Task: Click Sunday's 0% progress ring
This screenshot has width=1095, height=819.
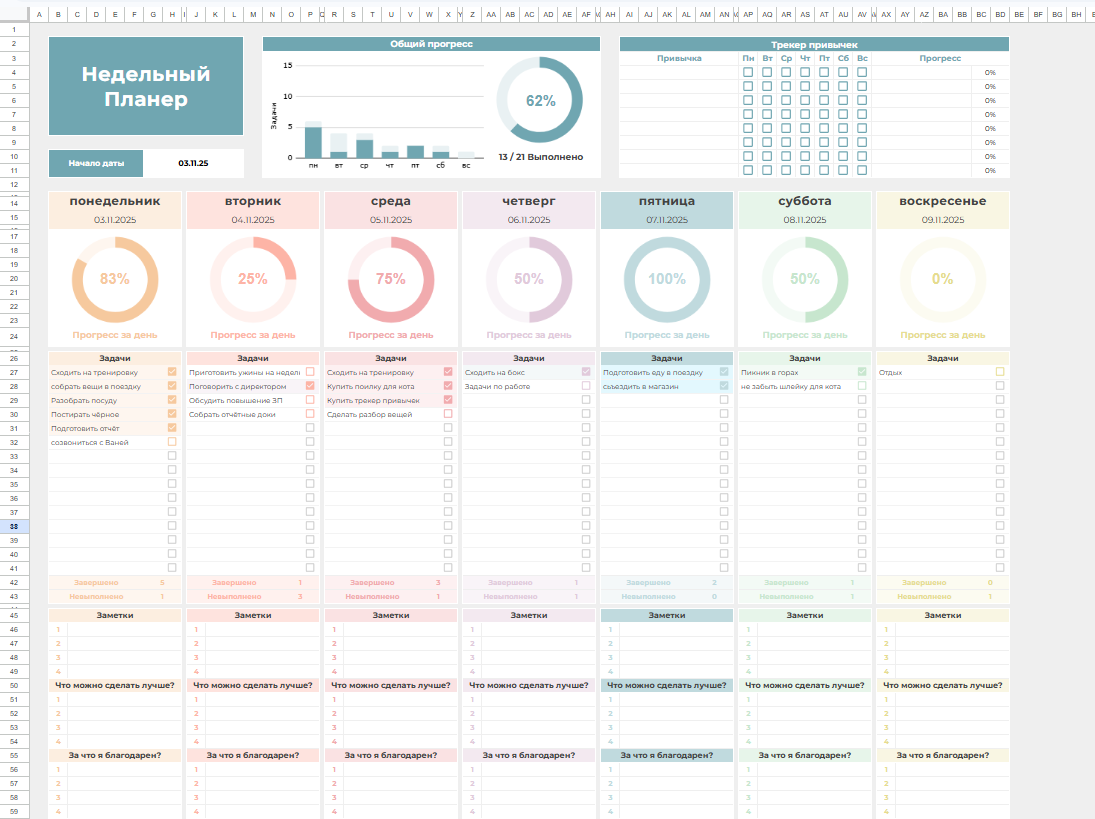Action: coord(943,279)
